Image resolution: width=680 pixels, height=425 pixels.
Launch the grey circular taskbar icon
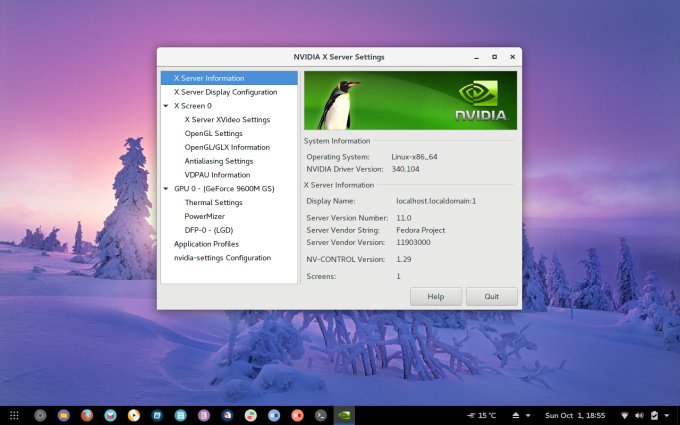click(x=40, y=415)
